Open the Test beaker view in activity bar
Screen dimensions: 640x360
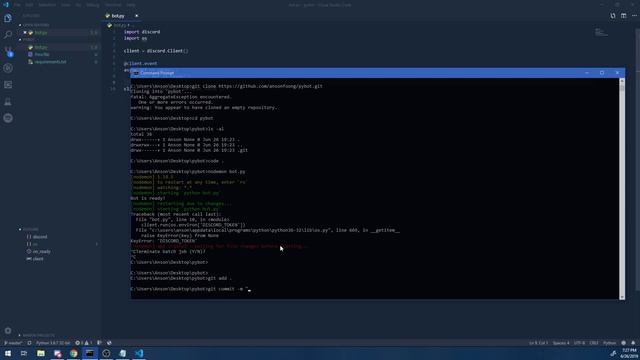(x=8, y=102)
